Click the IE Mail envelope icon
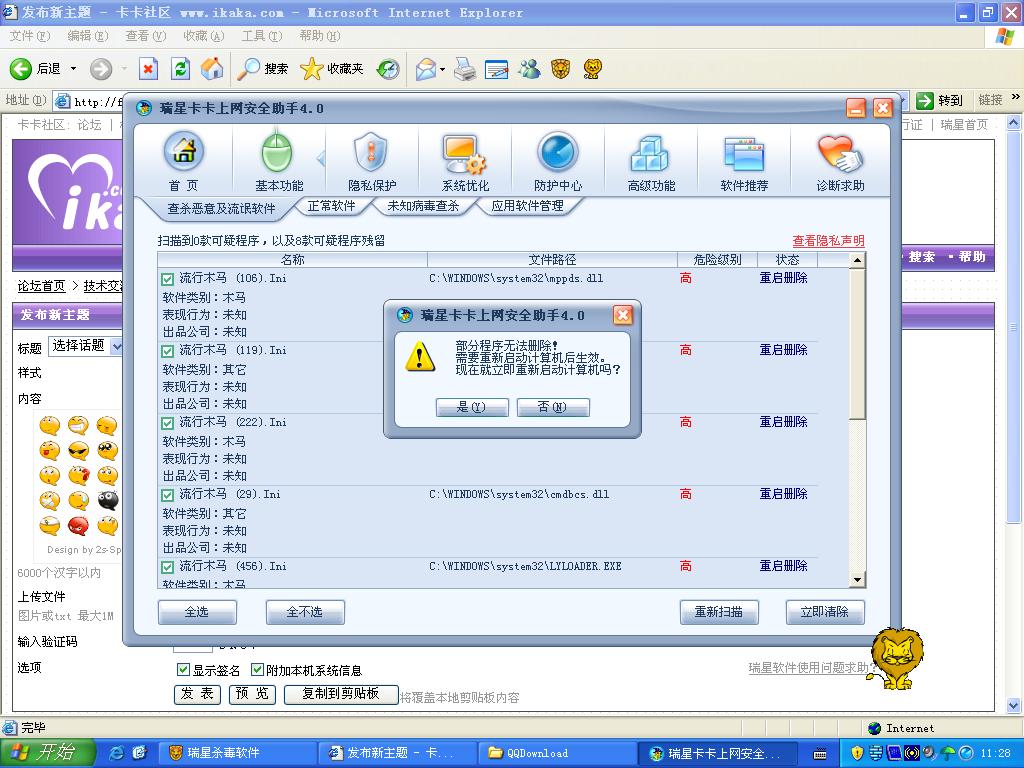The width and height of the screenshot is (1024, 768). (426, 69)
